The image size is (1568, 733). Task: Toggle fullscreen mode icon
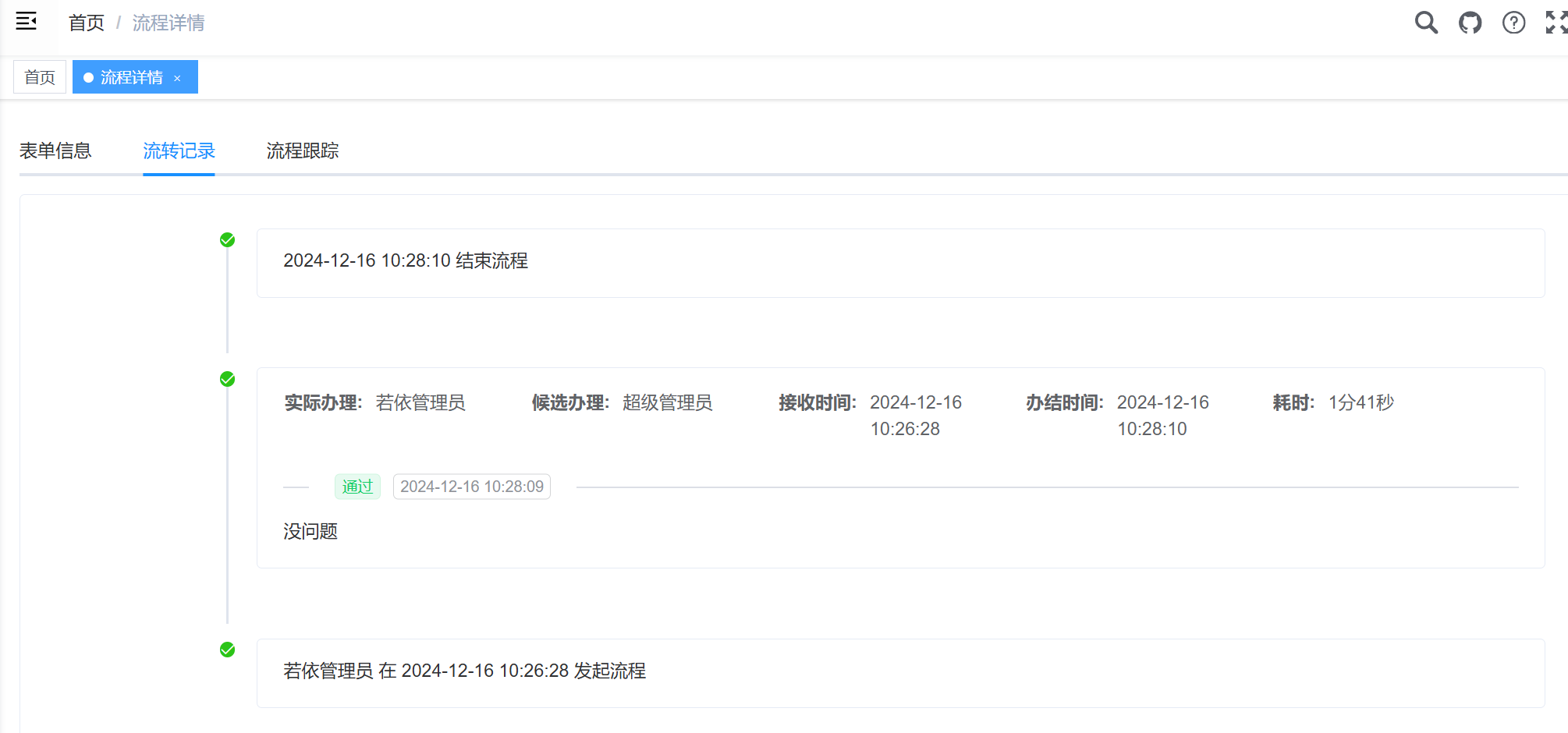(1556, 23)
